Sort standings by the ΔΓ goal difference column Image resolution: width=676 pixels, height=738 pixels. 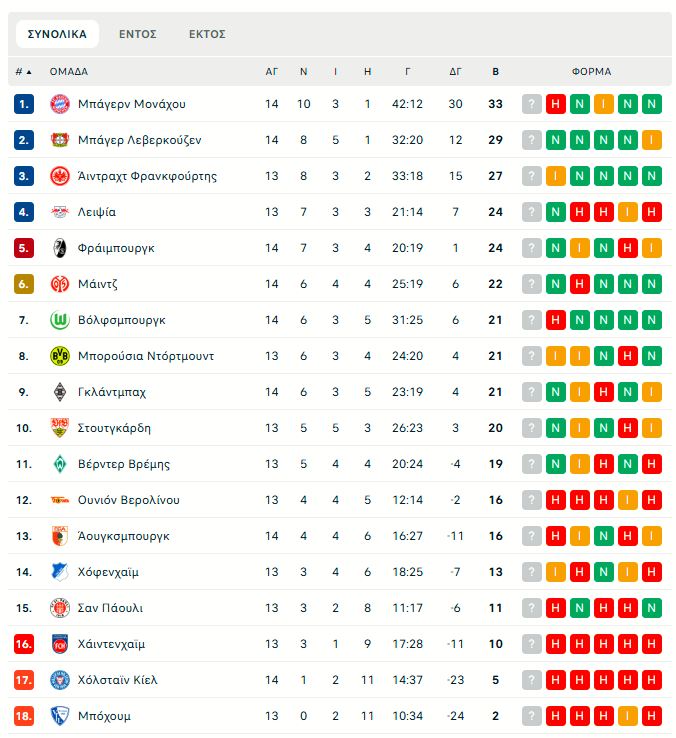456,72
